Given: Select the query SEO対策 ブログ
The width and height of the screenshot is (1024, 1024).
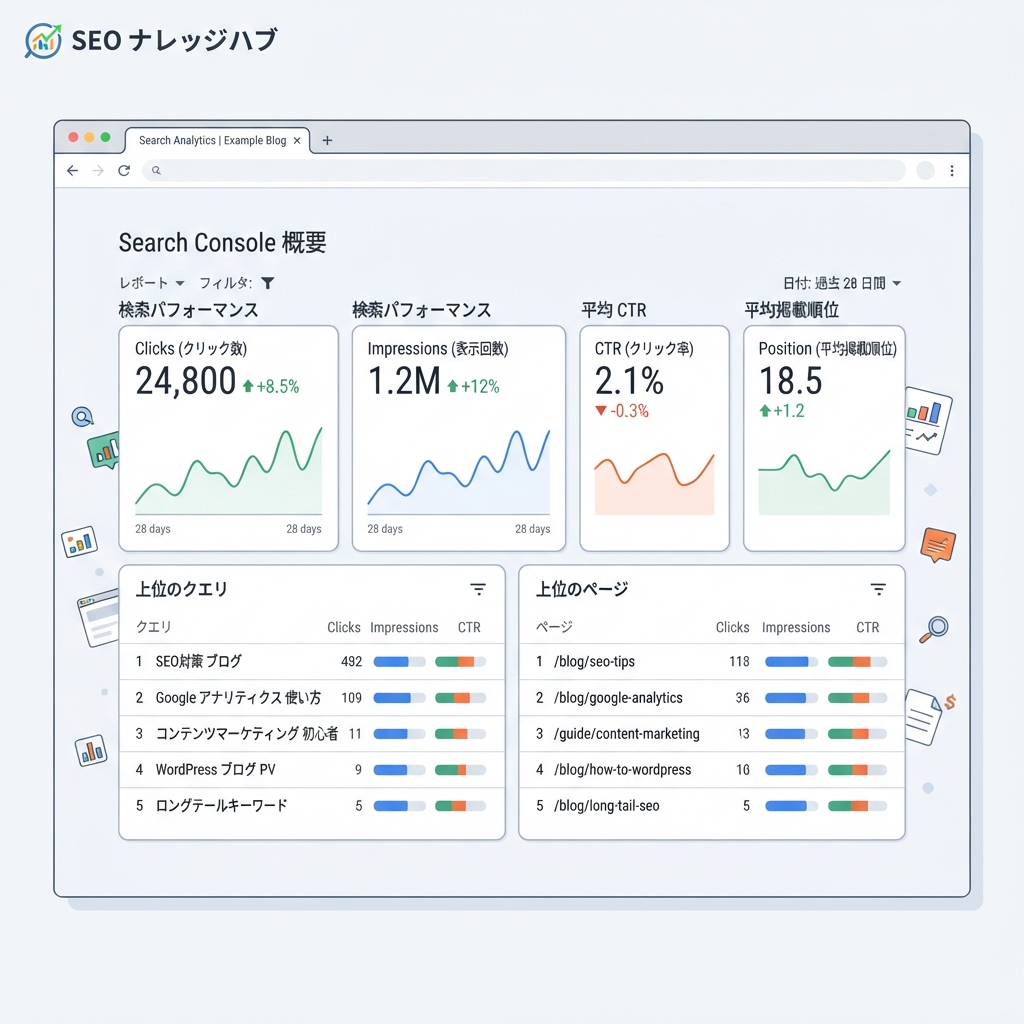Looking at the screenshot, I should click(x=199, y=662).
